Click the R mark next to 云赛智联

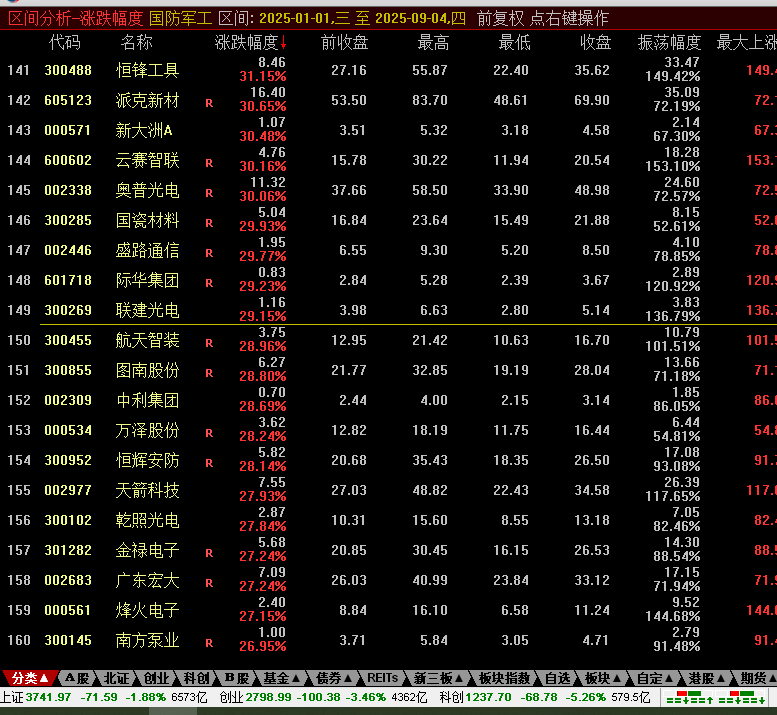pyautogui.click(x=209, y=163)
